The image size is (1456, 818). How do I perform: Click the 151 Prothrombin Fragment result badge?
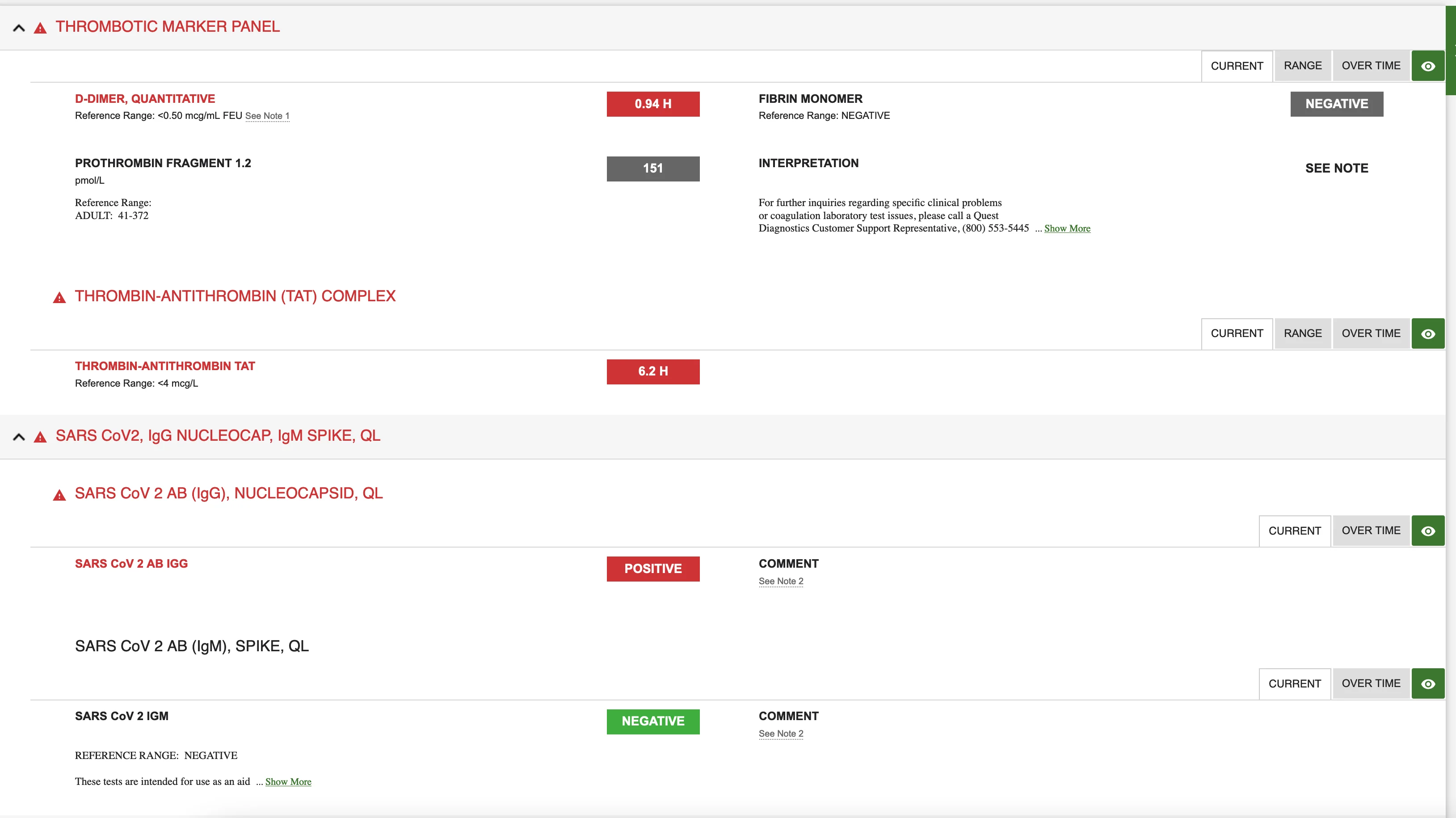(653, 169)
